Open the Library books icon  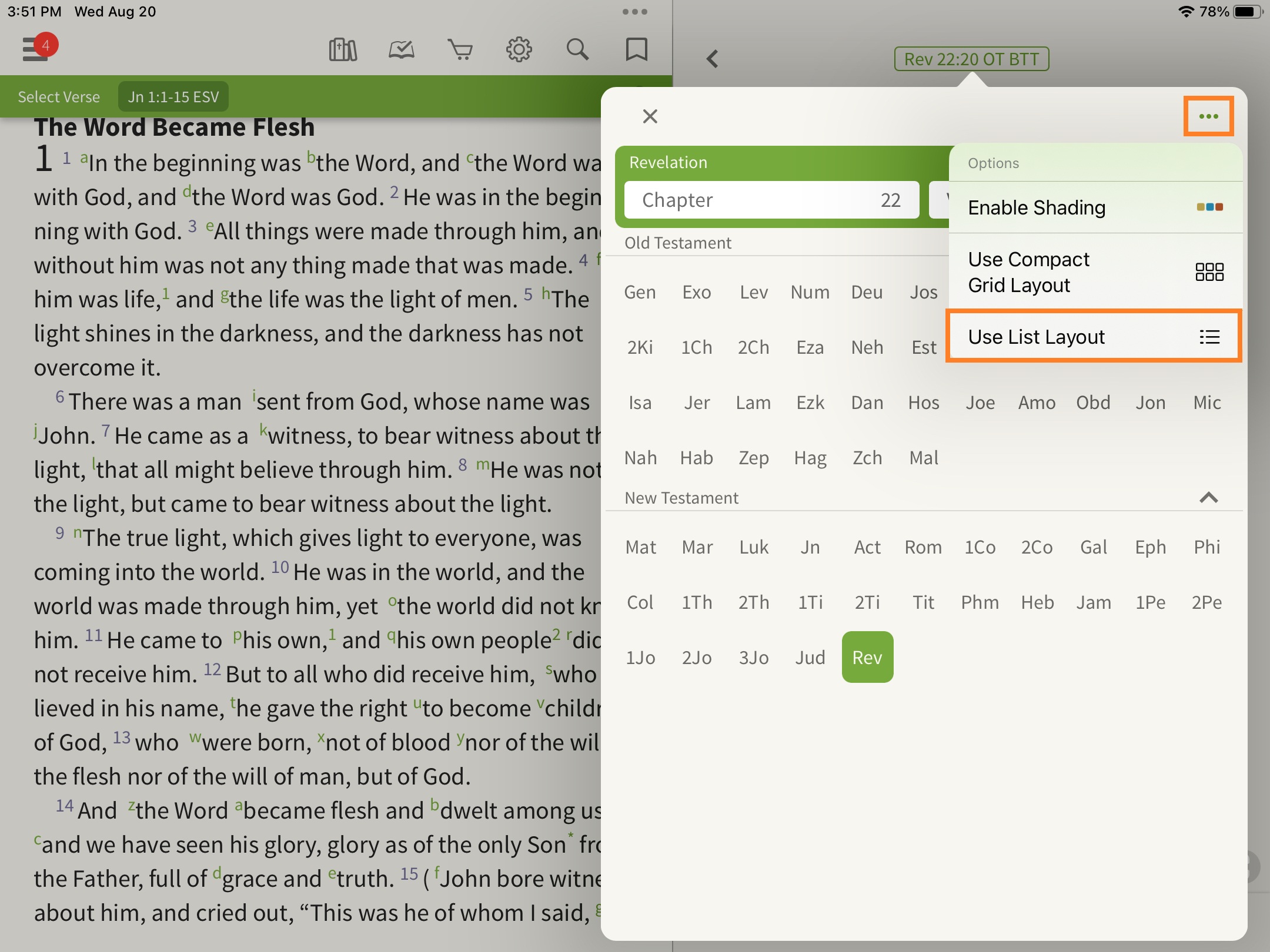[343, 49]
